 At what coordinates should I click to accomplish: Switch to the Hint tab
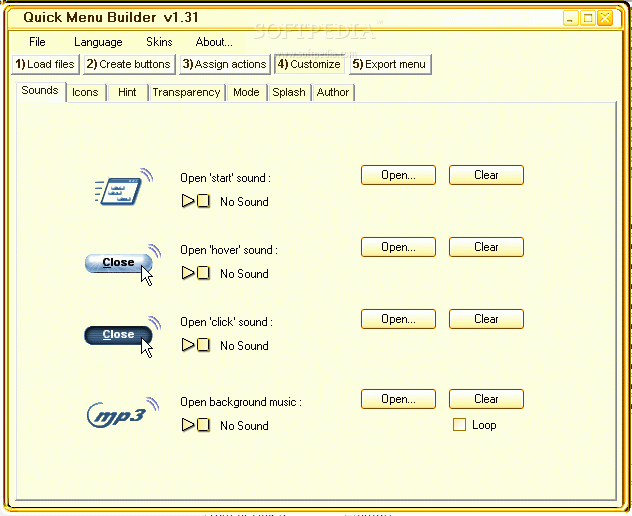point(127,92)
